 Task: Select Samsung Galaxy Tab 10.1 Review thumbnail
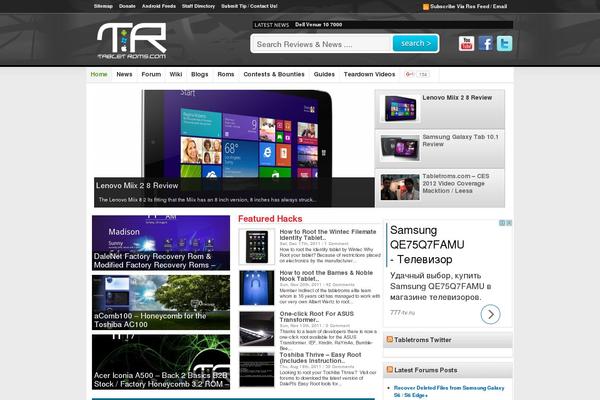click(x=400, y=148)
